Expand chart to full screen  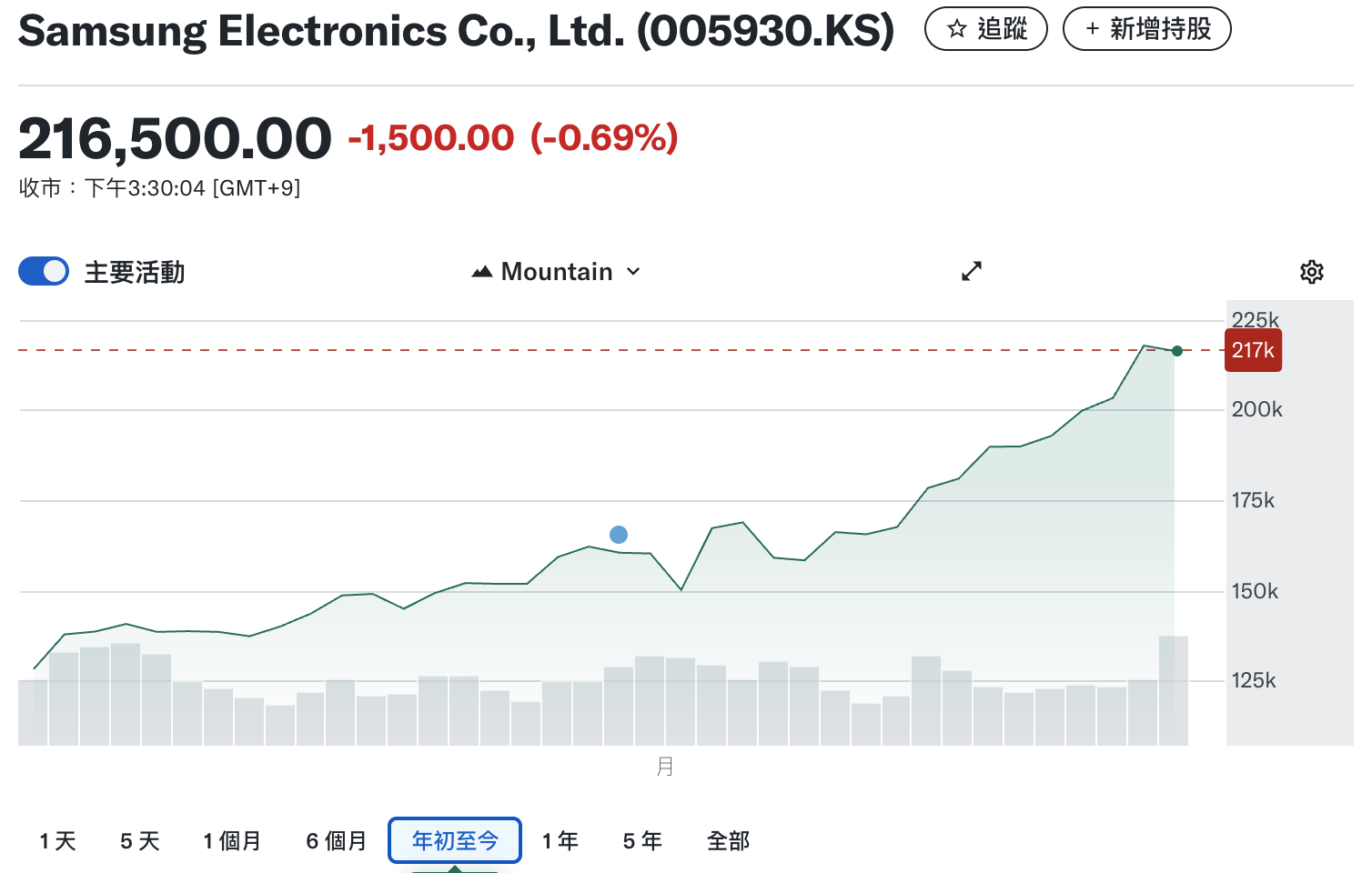[972, 271]
